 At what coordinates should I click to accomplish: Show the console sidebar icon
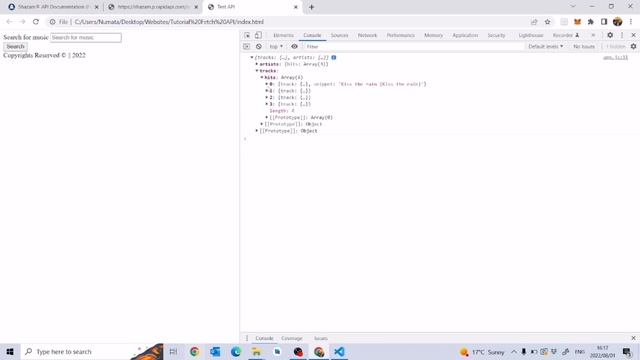click(x=247, y=47)
